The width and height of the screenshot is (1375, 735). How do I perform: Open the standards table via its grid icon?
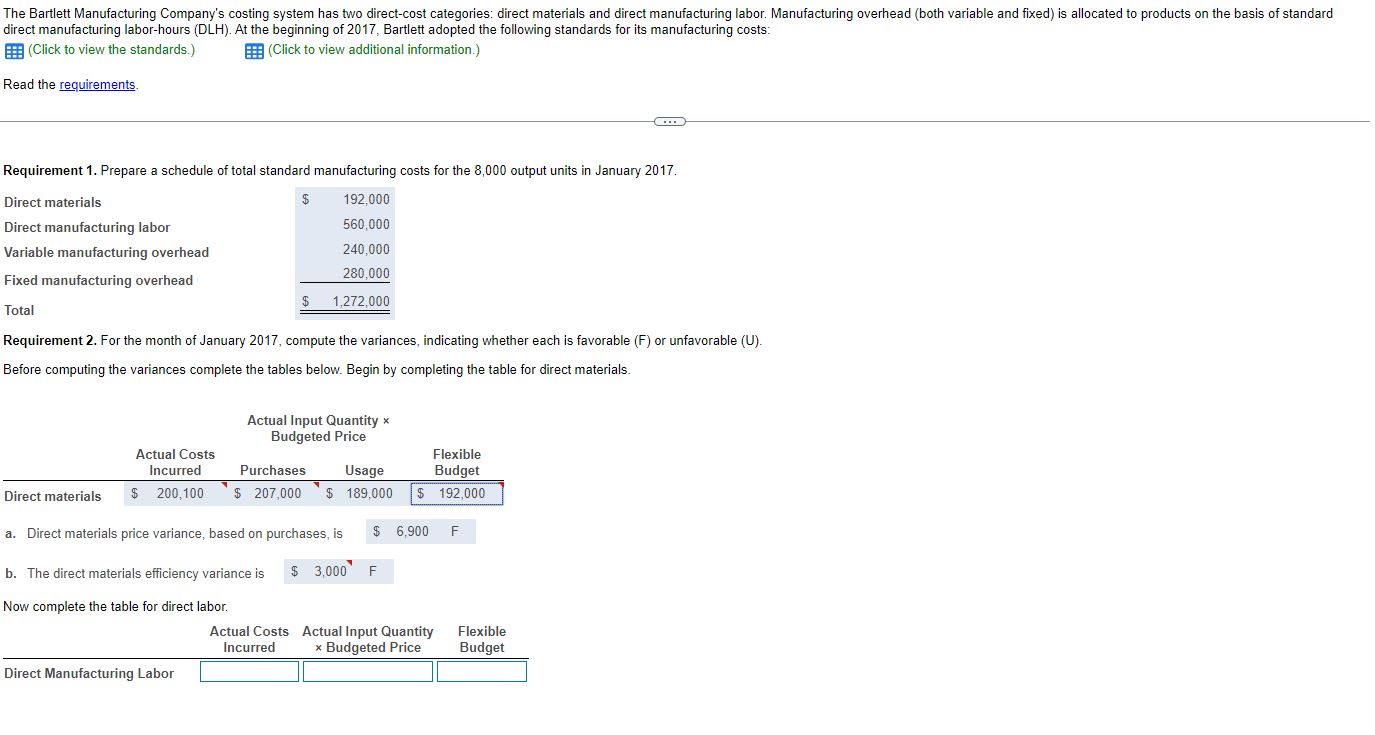[14, 50]
